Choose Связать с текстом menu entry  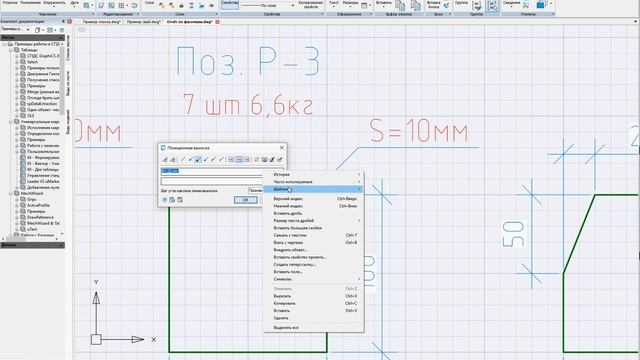313,236
